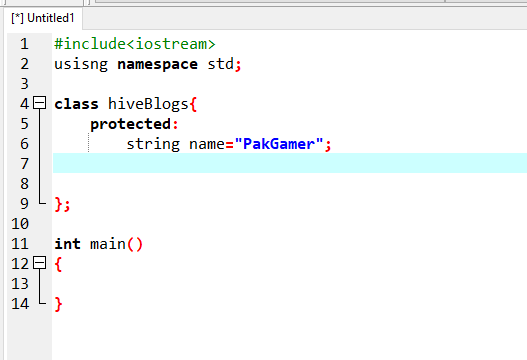527x360 pixels.
Task: Click the misspelled word usisng
Action: (81, 64)
